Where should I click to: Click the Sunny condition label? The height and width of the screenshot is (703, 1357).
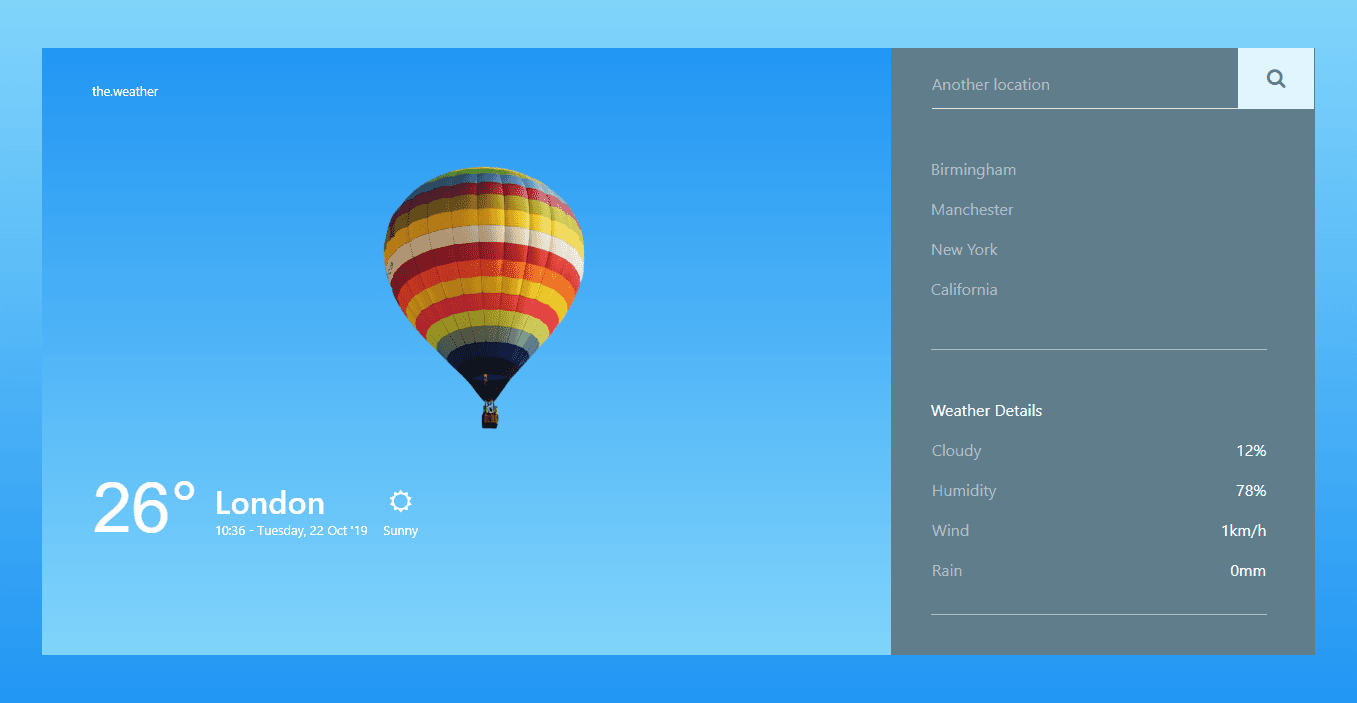click(400, 530)
